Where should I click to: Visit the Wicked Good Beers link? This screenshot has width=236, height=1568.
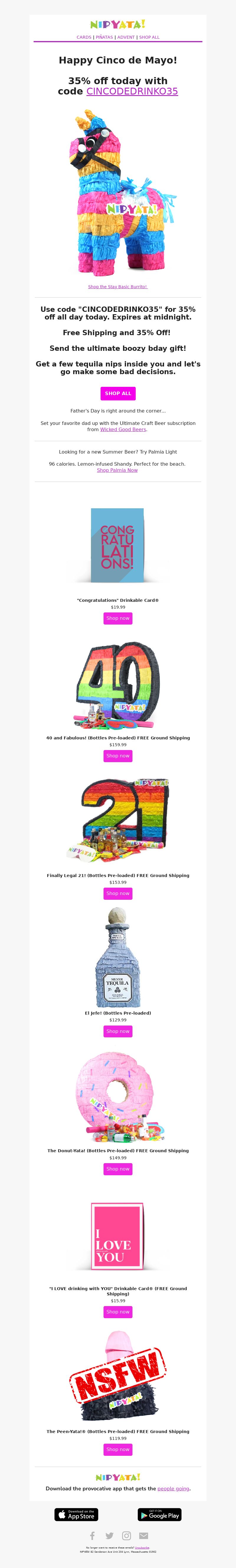[x=123, y=429]
